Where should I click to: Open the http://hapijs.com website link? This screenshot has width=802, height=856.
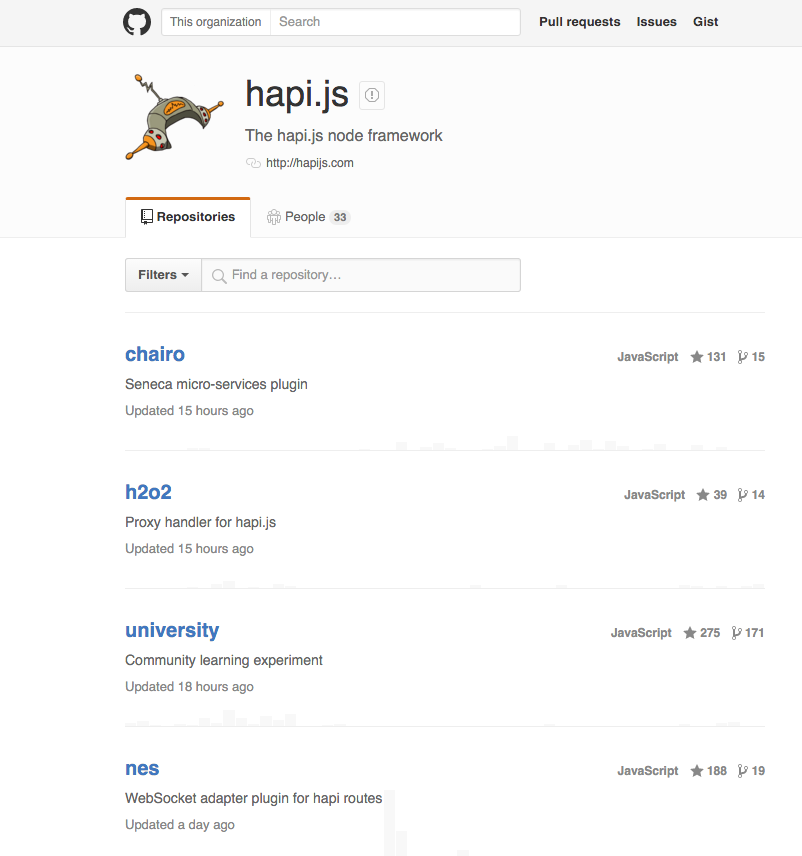tap(309, 163)
